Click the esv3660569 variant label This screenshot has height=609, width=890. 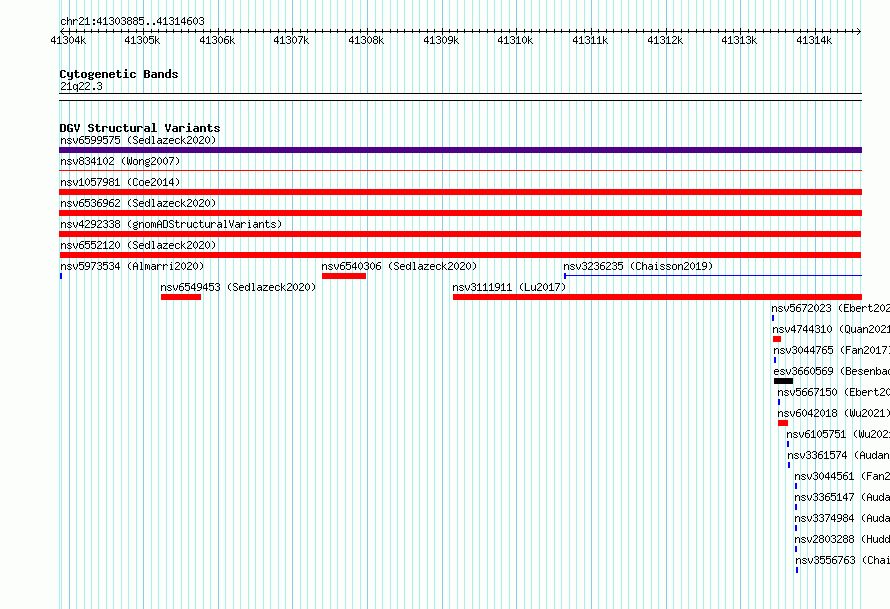[832, 371]
